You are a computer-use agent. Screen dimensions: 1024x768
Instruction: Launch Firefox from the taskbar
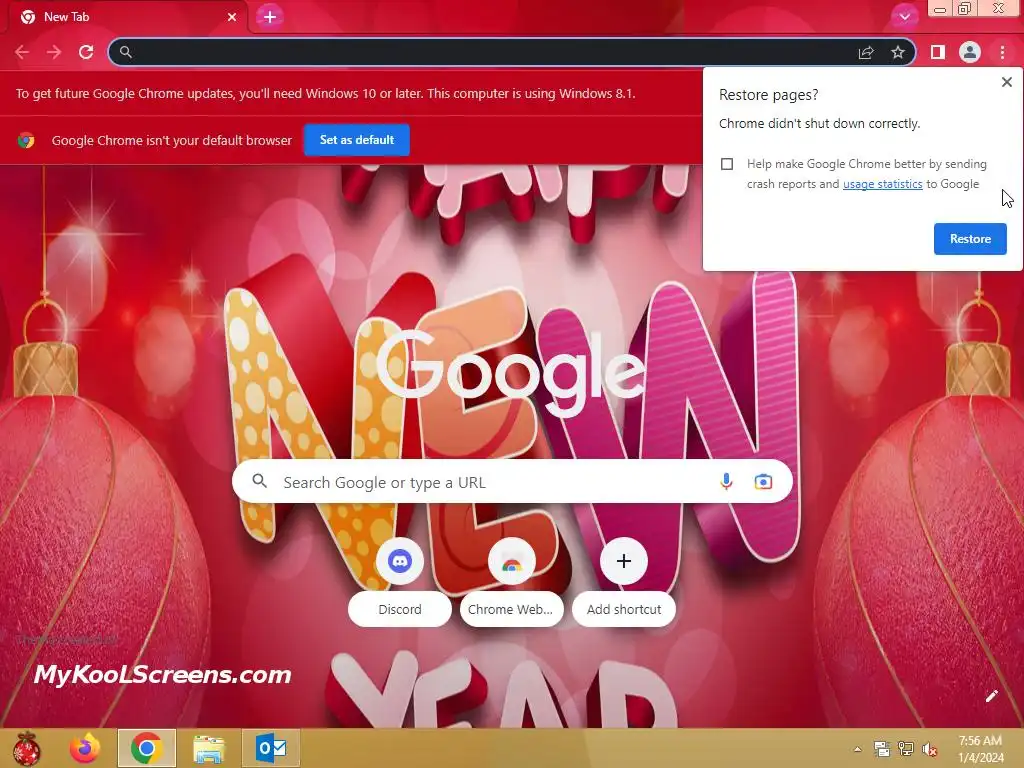click(85, 748)
